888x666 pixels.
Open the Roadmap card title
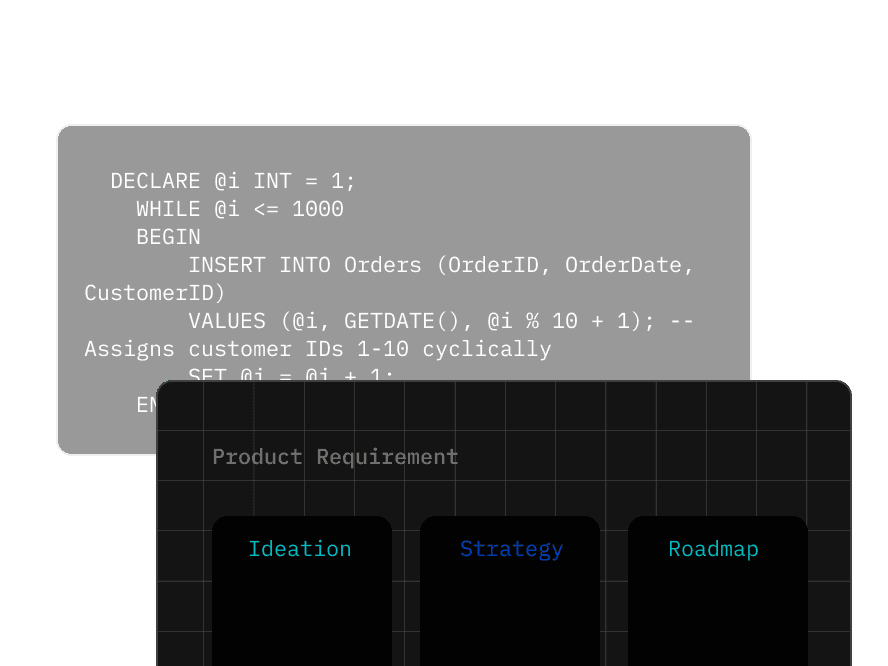(x=713, y=549)
